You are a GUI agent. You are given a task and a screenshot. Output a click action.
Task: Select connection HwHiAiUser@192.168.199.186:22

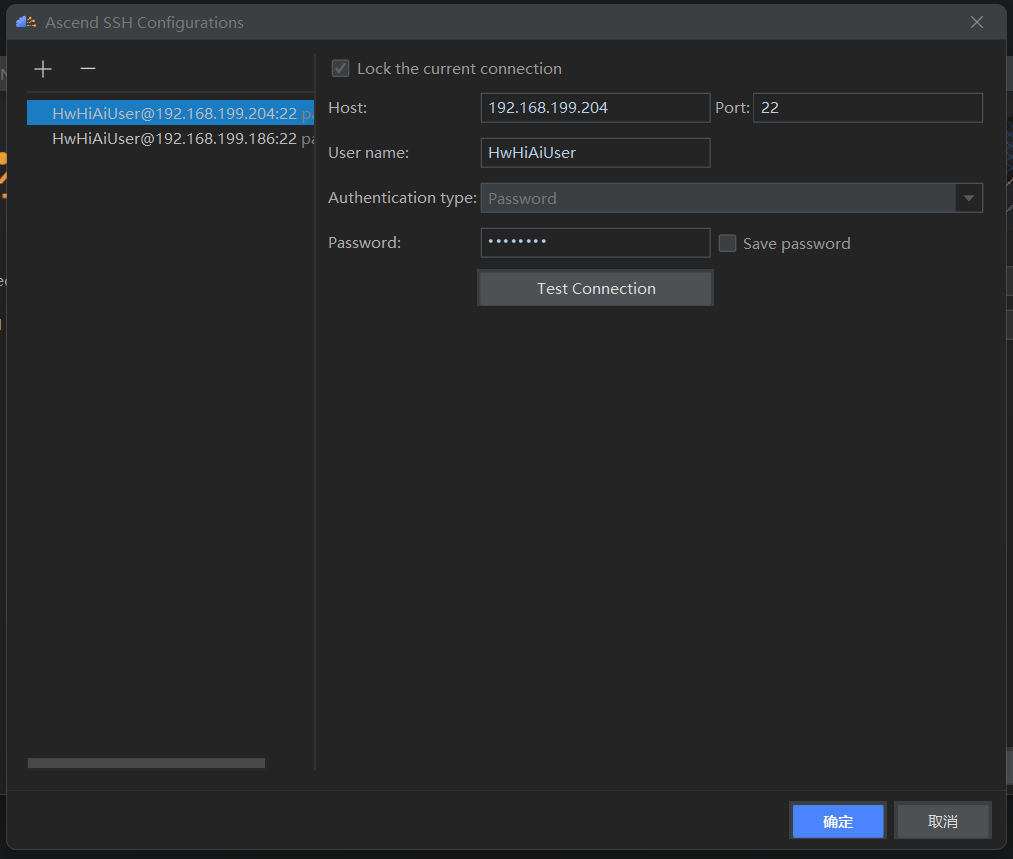coord(170,139)
